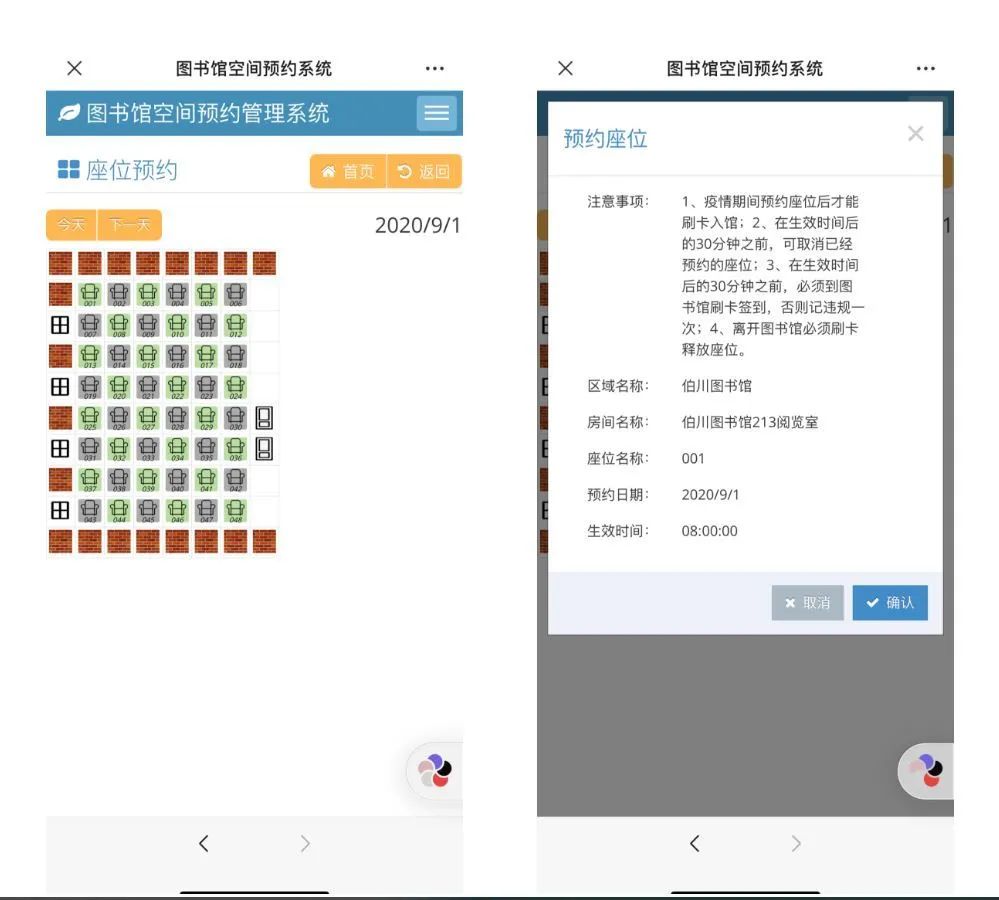The height and width of the screenshot is (900, 999).
Task: Open the floating assistant icon bottom right
Action: [x=433, y=770]
